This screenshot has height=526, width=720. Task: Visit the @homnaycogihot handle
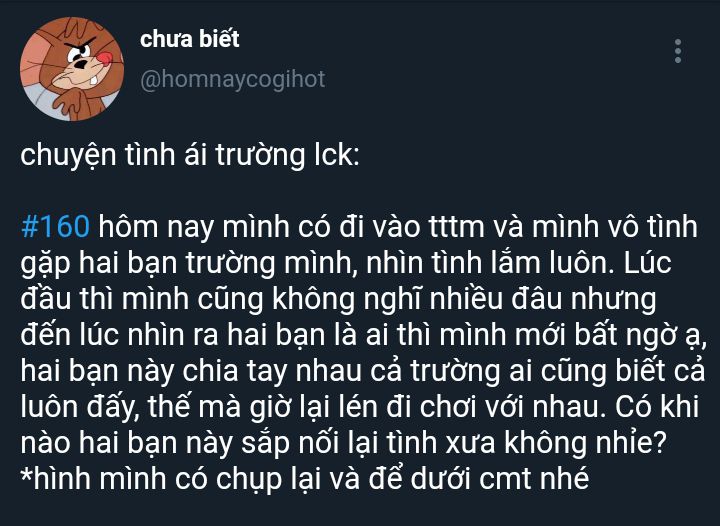(x=233, y=79)
